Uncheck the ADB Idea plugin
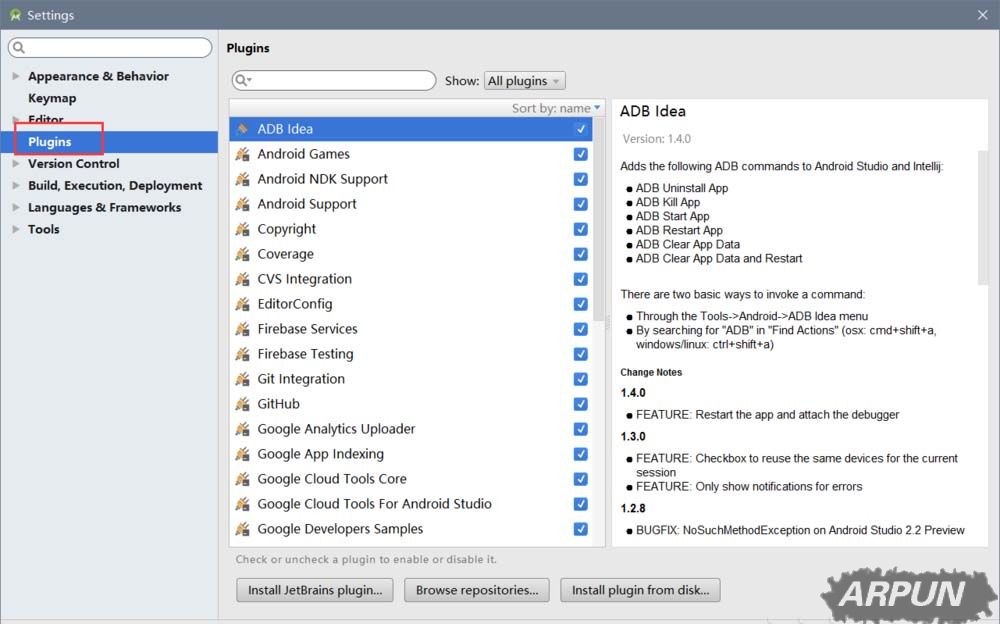This screenshot has width=1000, height=624. (580, 128)
